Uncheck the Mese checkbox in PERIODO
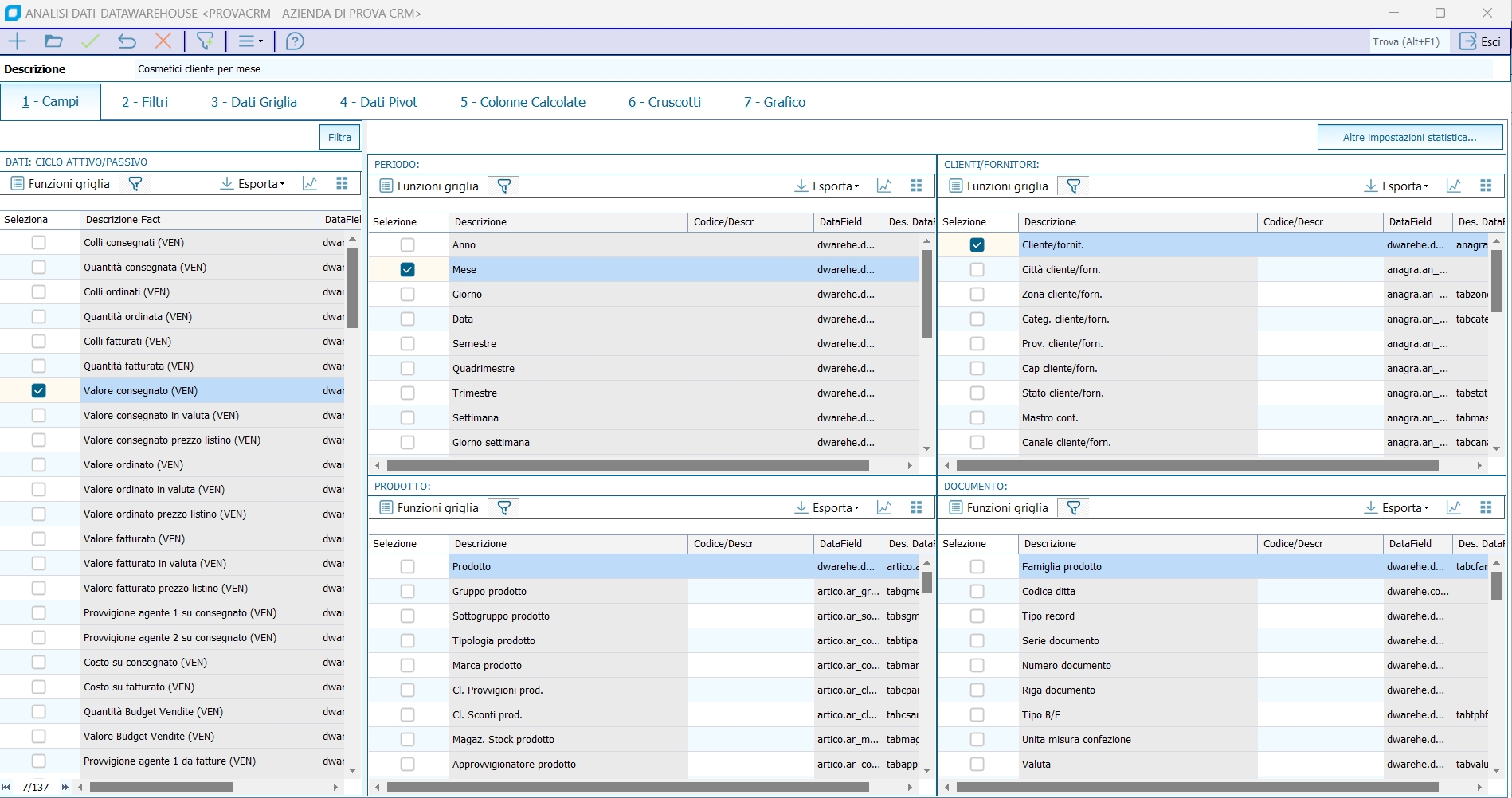 [x=407, y=270]
